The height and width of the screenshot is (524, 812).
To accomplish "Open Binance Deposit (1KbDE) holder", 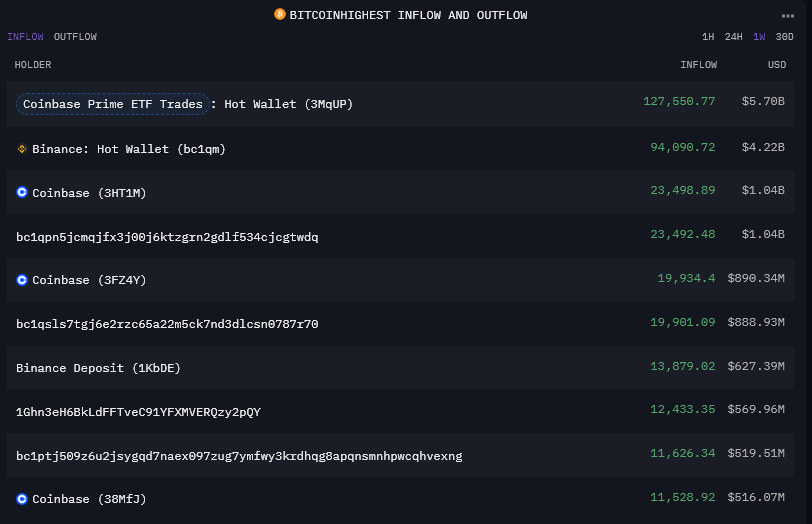I will coord(98,368).
